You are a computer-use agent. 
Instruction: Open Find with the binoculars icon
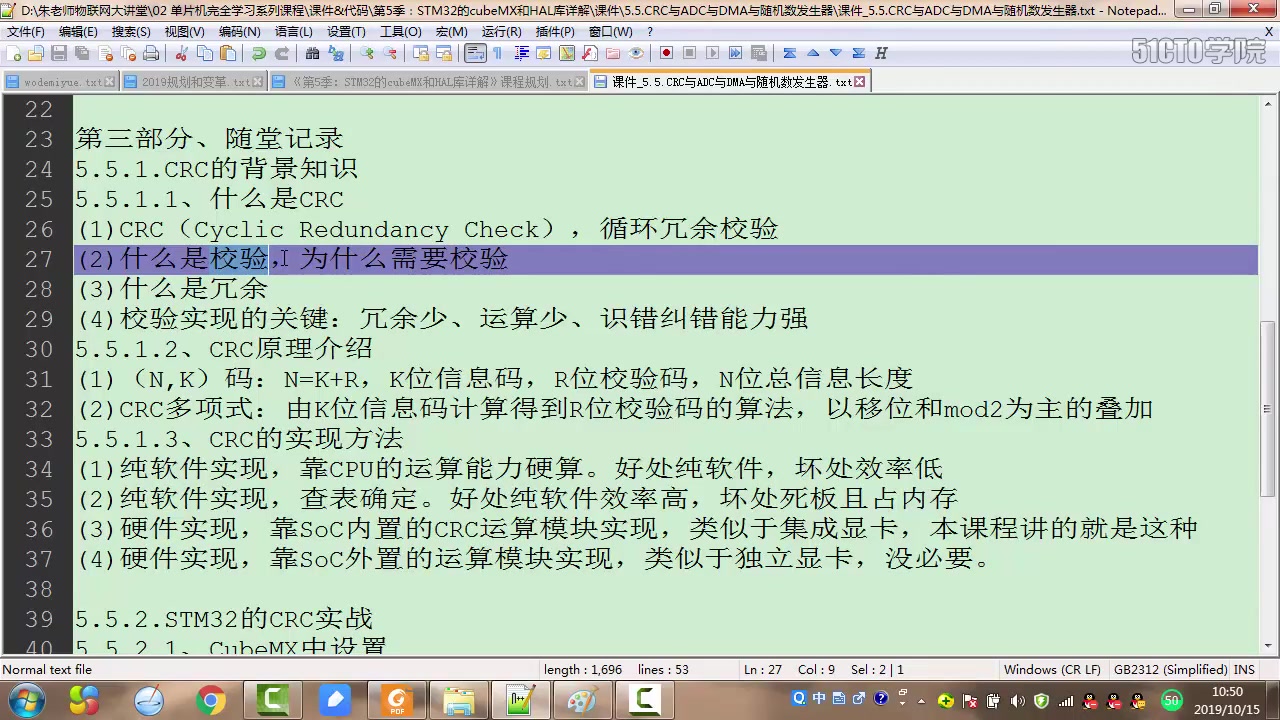point(312,53)
